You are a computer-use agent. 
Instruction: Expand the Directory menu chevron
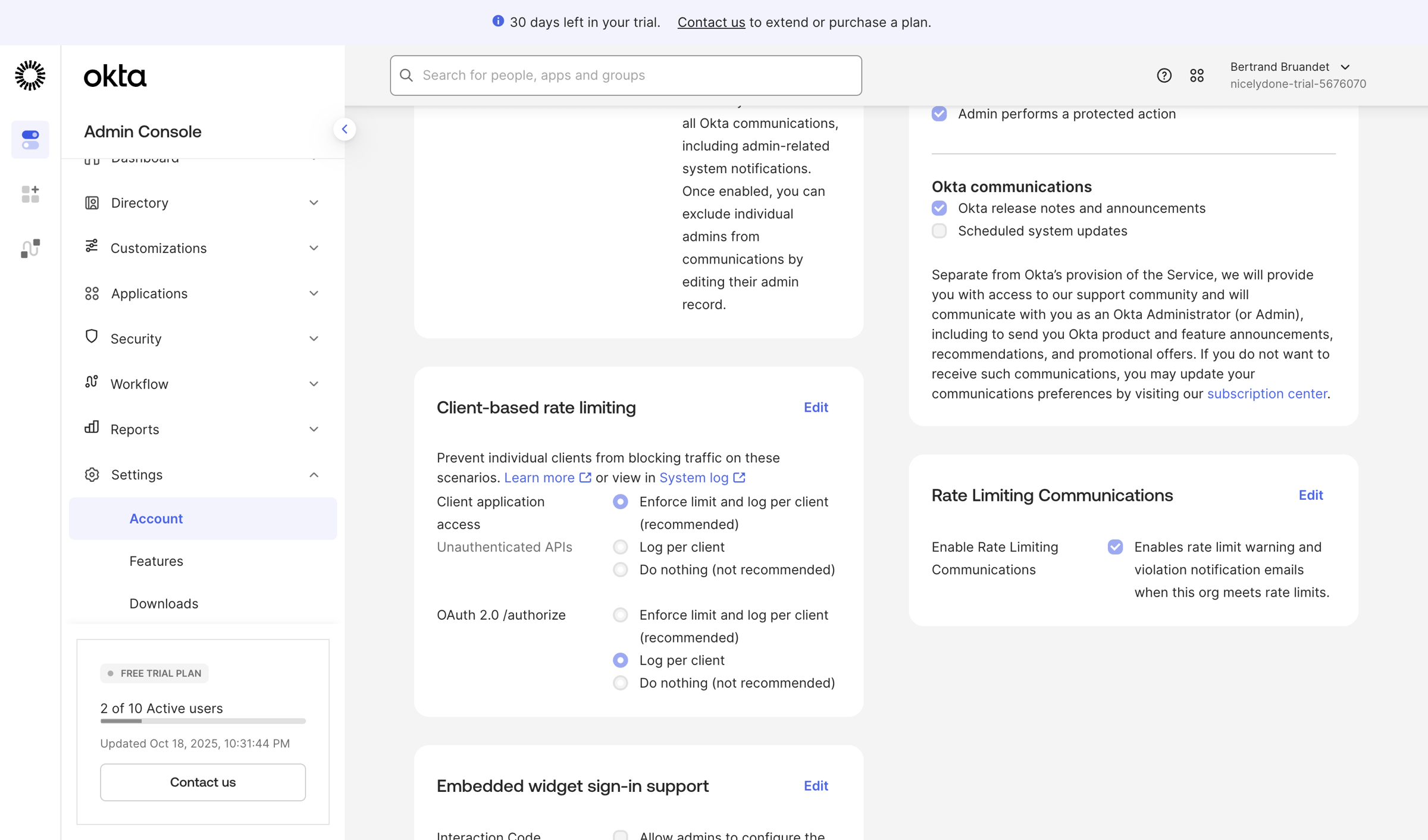(x=314, y=203)
